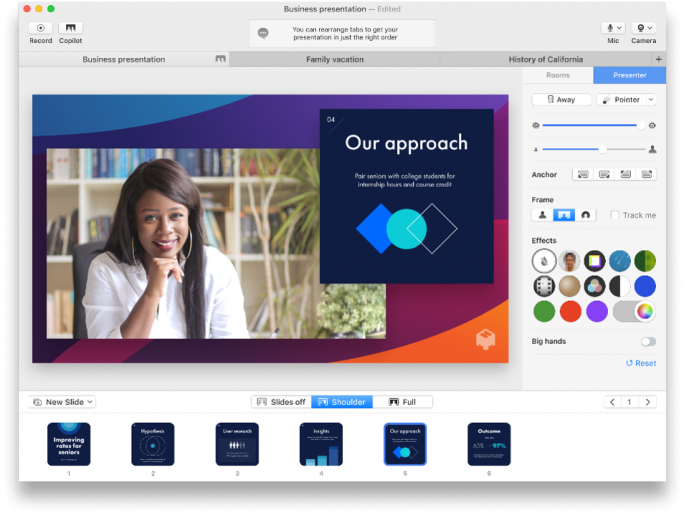
Task: Enable the Track me checkbox
Action: [615, 215]
